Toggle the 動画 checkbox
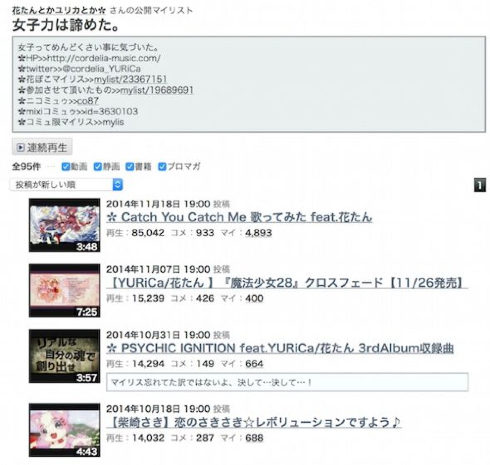Screen dimensions: 490x465 pos(66,167)
